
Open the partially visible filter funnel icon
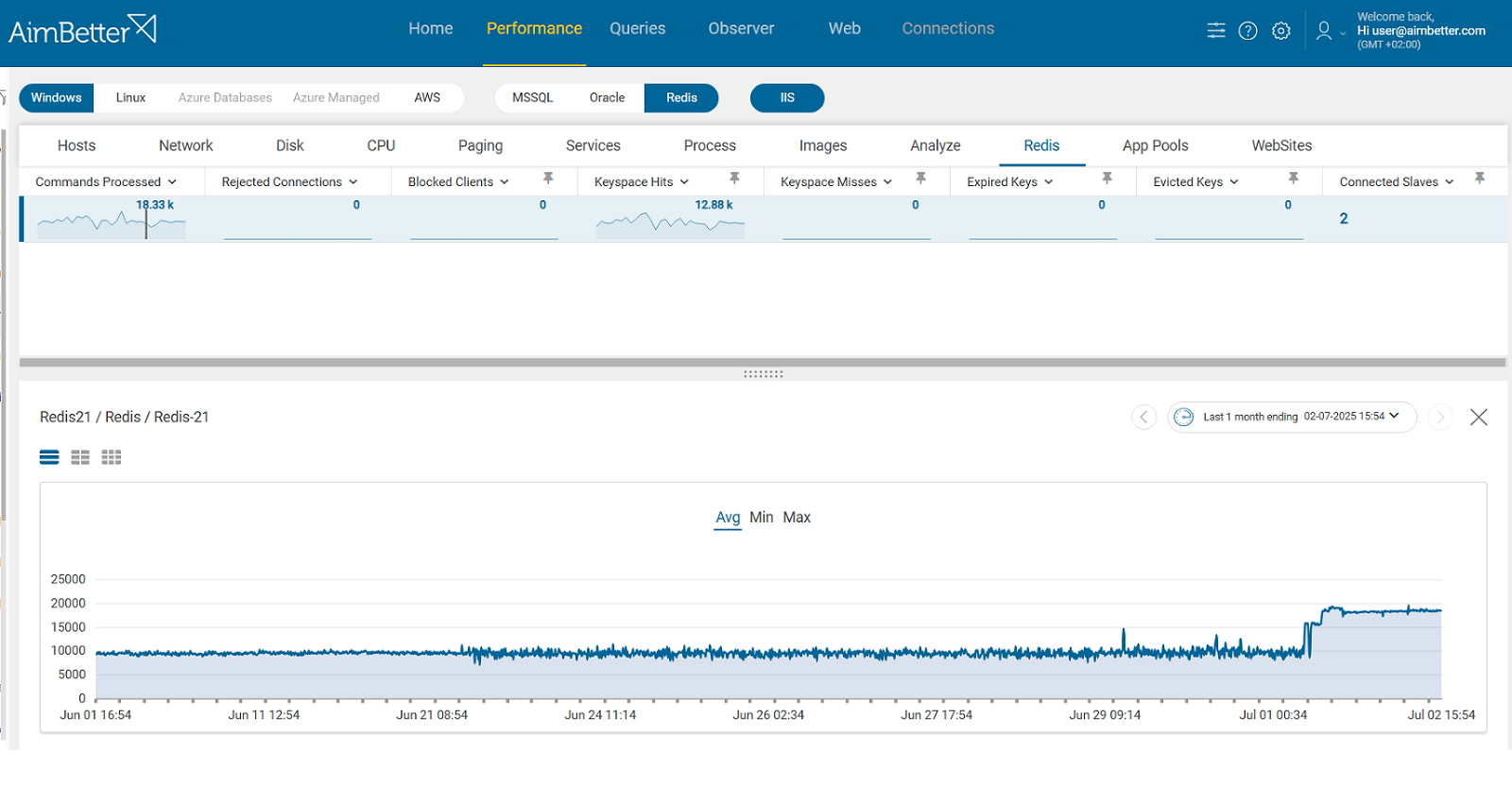click(x=3, y=97)
